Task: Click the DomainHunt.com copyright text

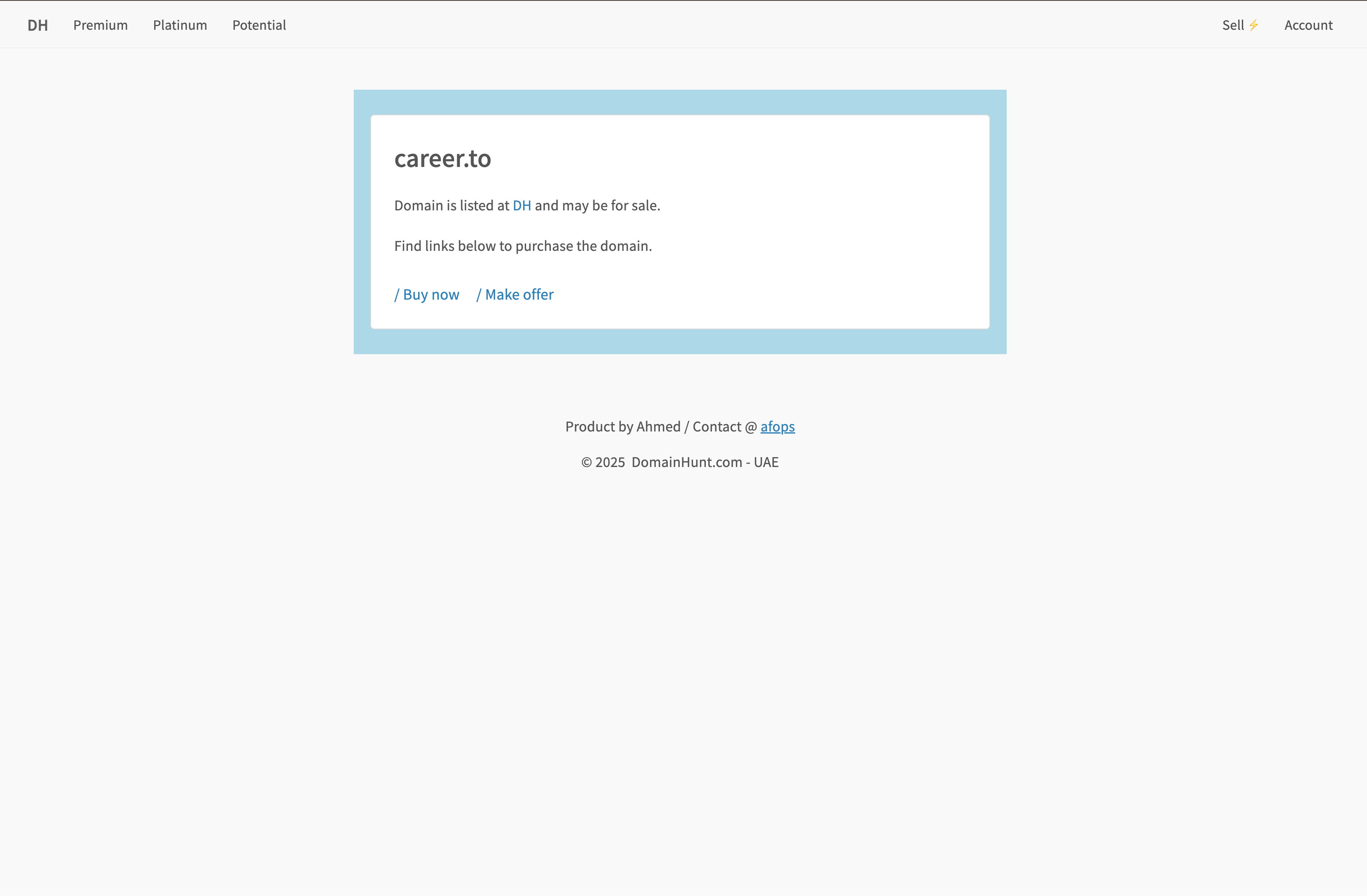Action: [x=686, y=462]
